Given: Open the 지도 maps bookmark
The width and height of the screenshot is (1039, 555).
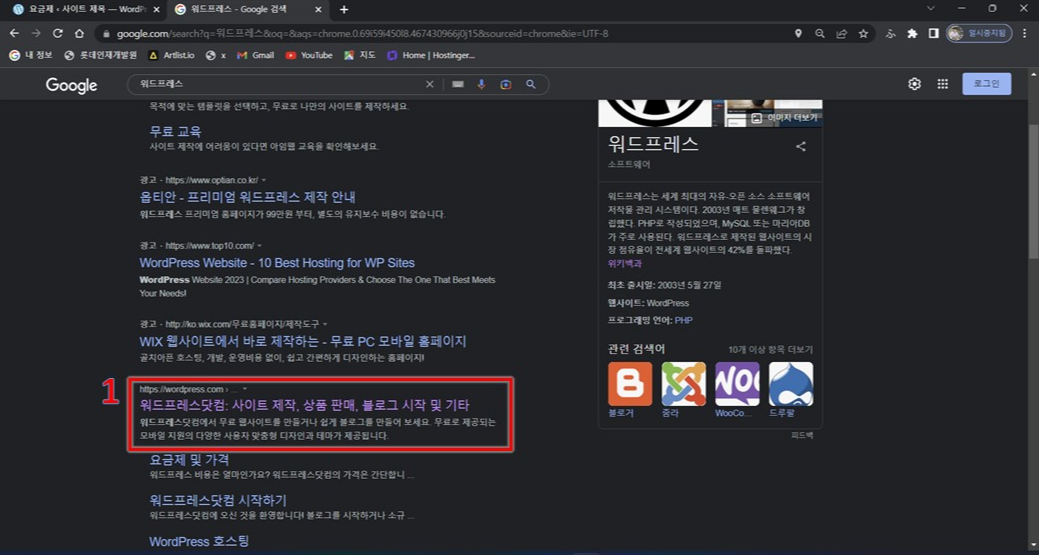Looking at the screenshot, I should [360, 55].
